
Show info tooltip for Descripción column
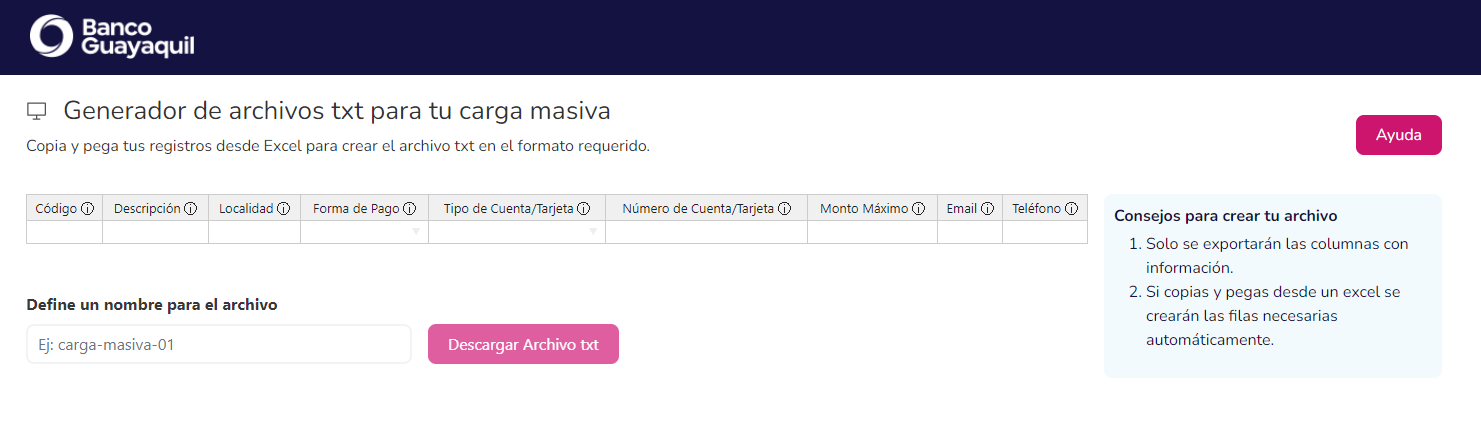191,209
